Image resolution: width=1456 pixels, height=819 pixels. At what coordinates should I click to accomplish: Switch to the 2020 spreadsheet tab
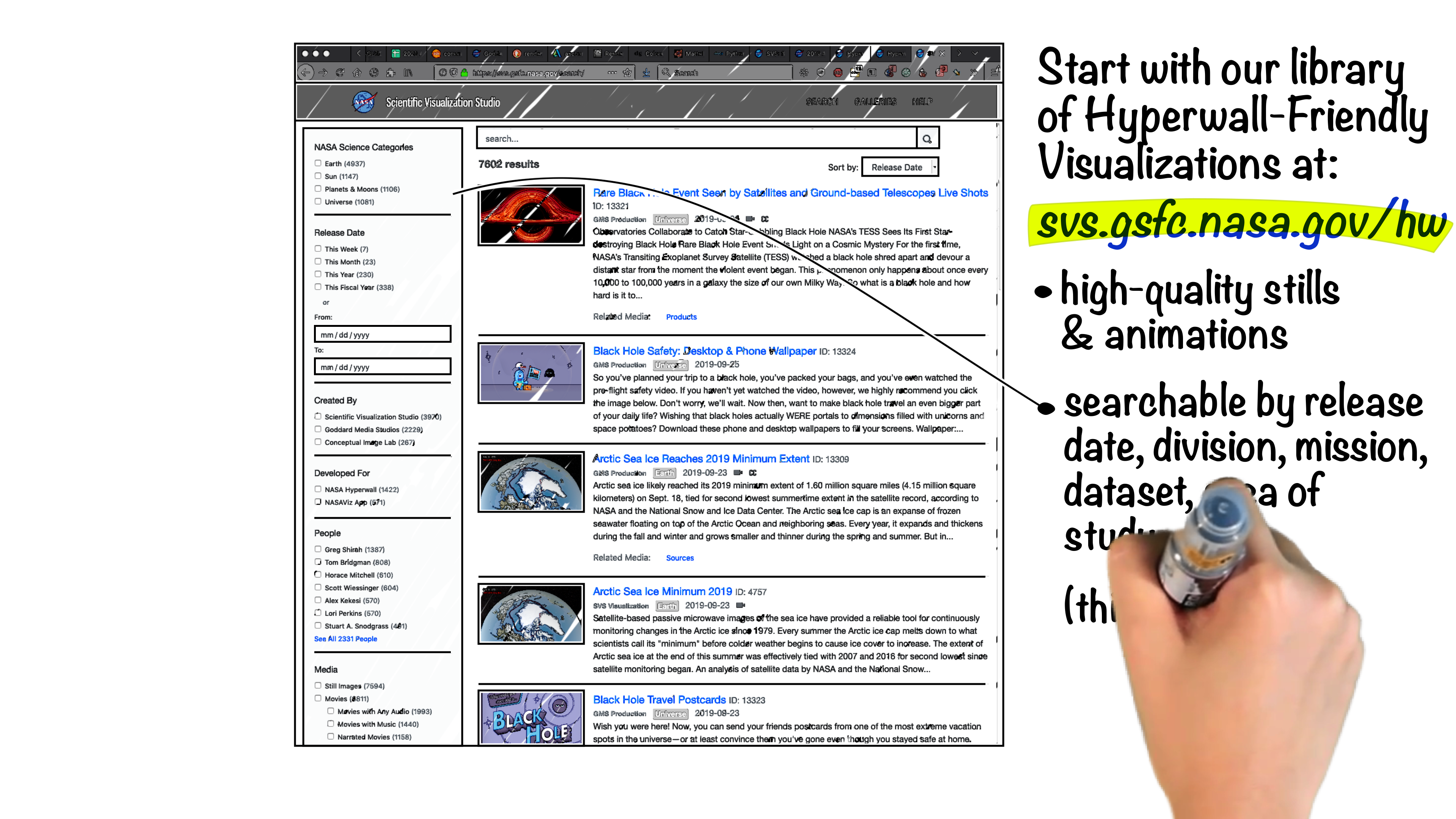pyautogui.click(x=406, y=54)
